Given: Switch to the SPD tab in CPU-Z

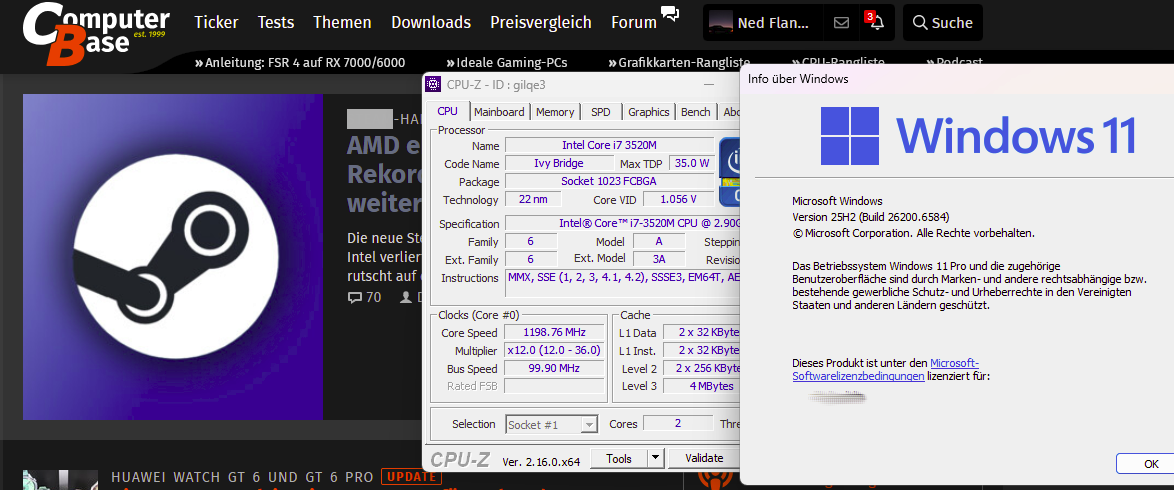Looking at the screenshot, I should pos(600,112).
